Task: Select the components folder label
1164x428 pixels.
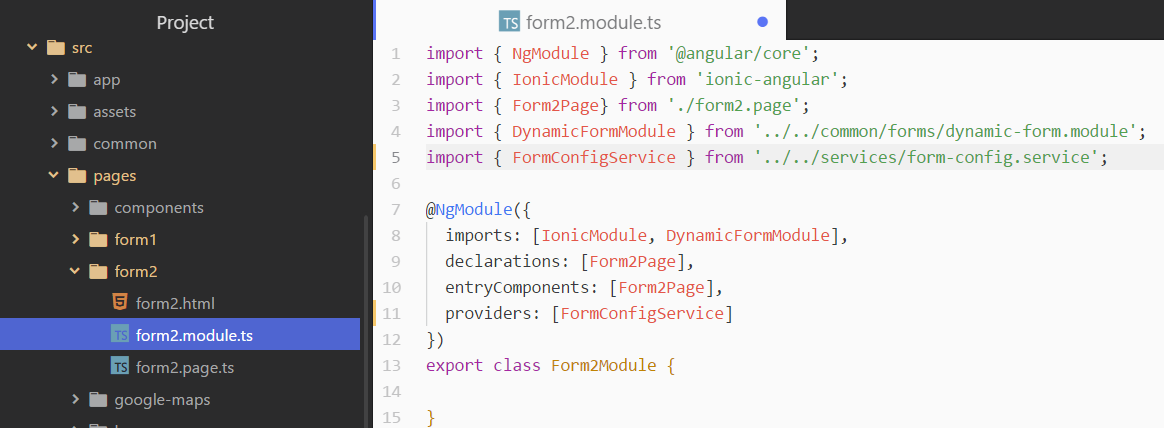Action: [159, 208]
